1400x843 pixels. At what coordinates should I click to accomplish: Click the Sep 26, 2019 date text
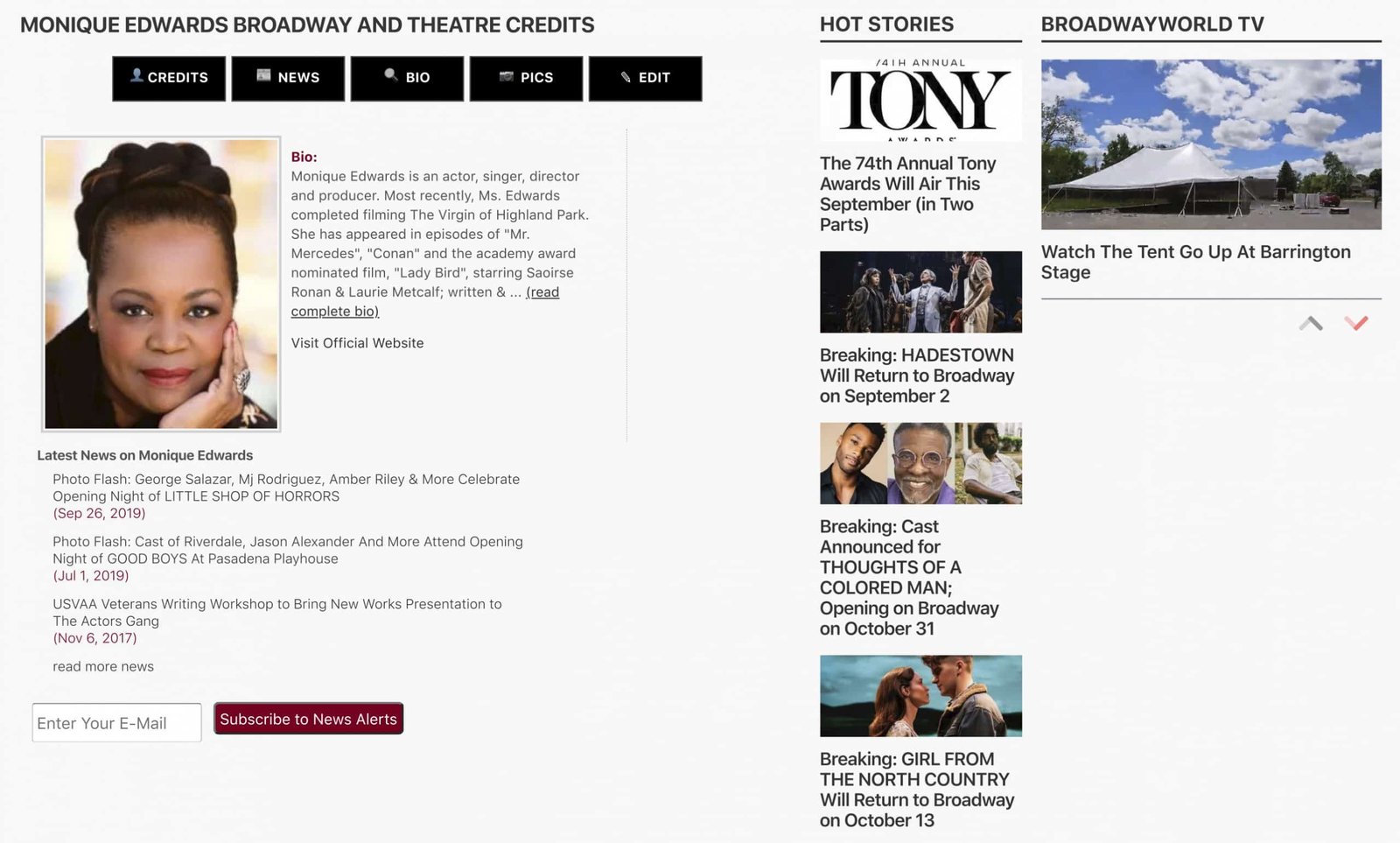pyautogui.click(x=99, y=513)
